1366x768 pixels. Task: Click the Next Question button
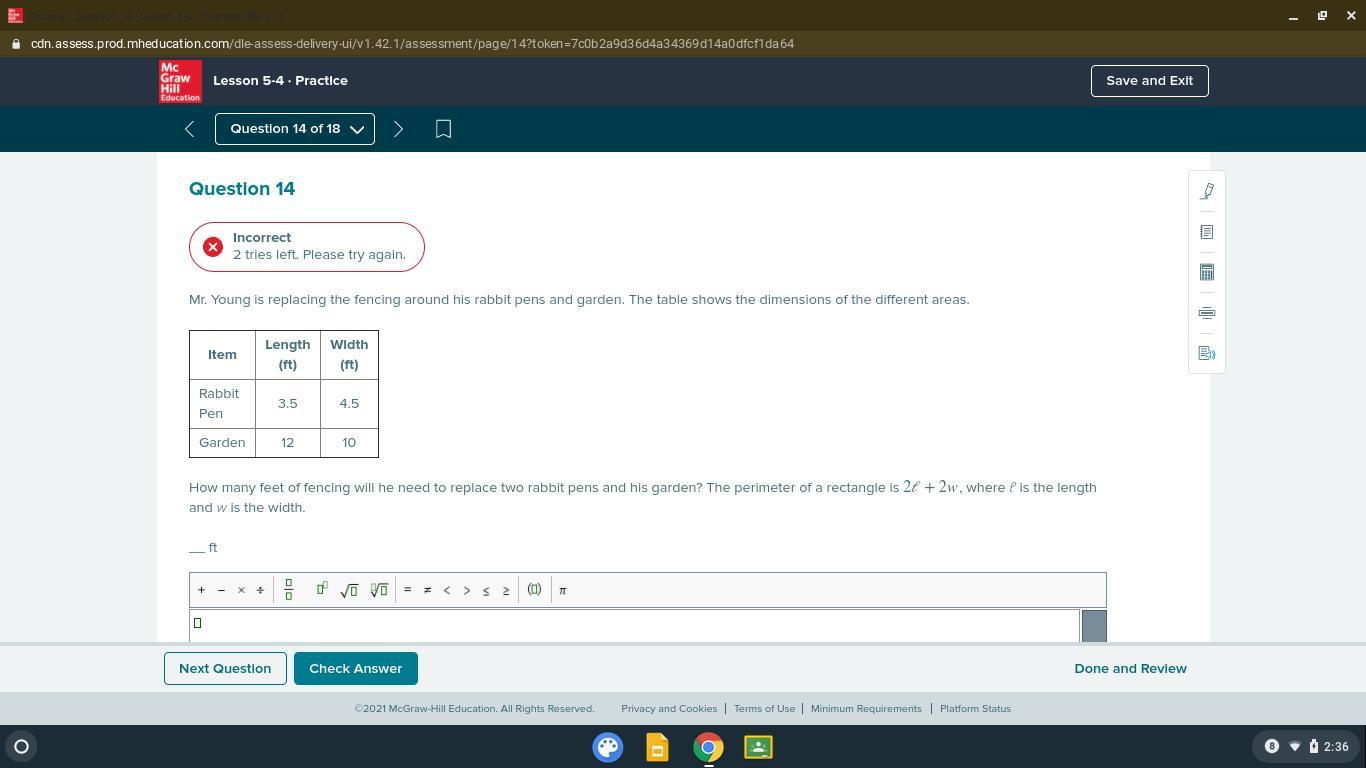click(225, 669)
